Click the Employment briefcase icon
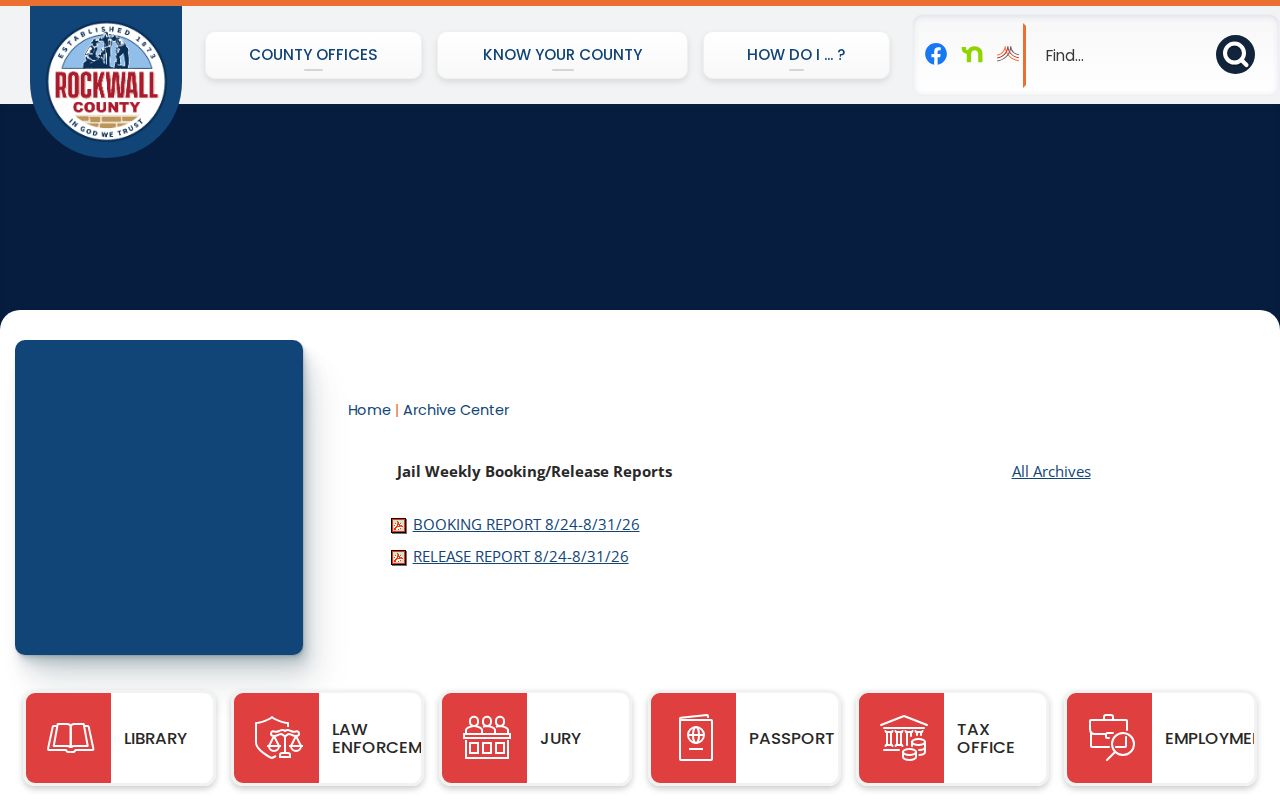The width and height of the screenshot is (1280, 800). tap(1110, 738)
